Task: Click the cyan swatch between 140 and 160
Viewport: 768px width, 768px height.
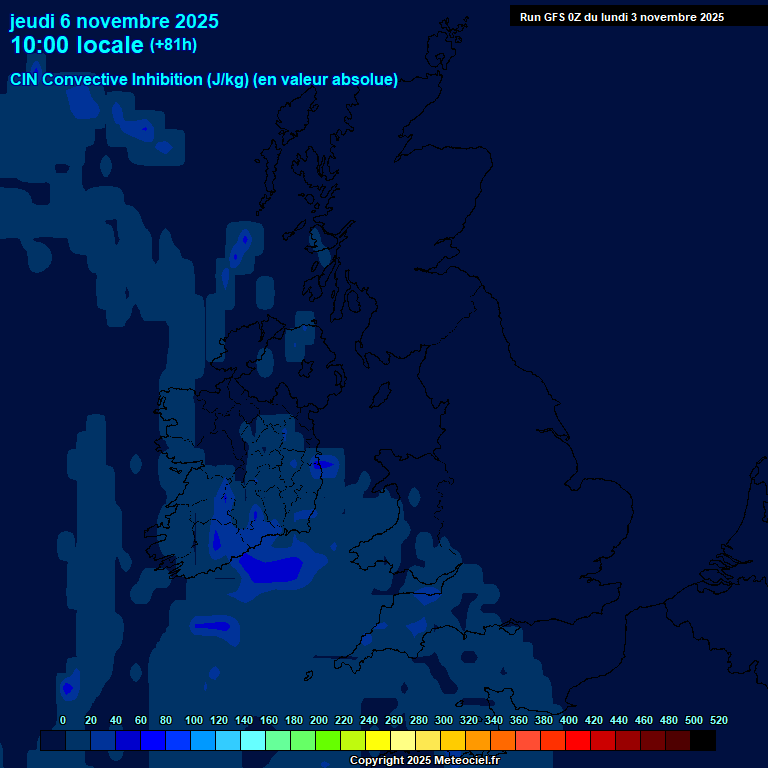Action: pyautogui.click(x=253, y=740)
